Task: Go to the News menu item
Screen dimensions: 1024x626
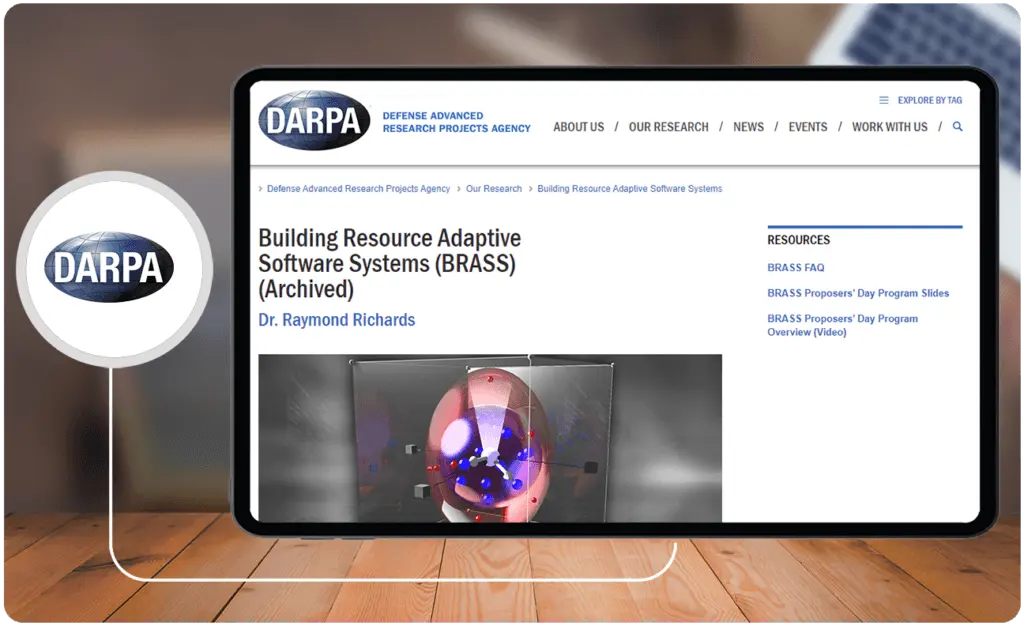Action: (x=748, y=127)
